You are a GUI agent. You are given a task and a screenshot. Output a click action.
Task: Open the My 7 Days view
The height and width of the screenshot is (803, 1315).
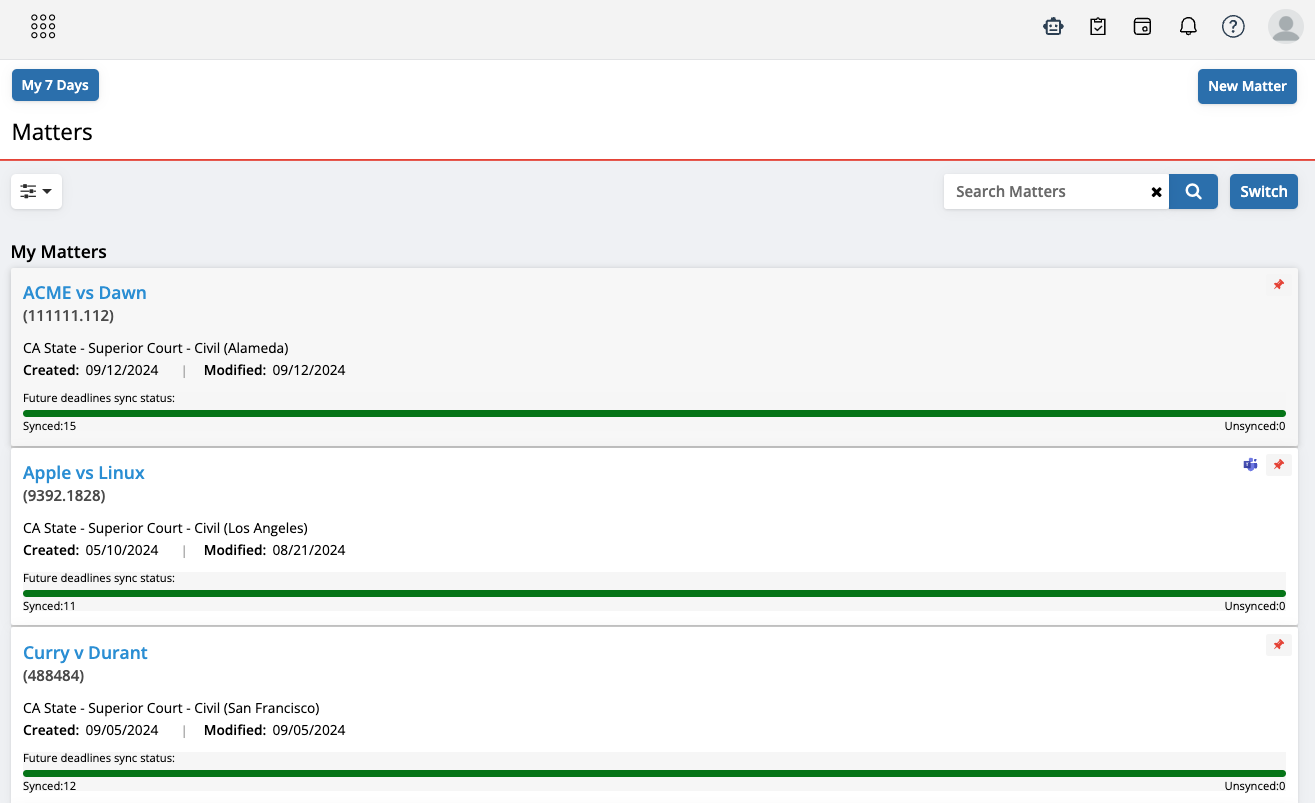click(x=55, y=85)
